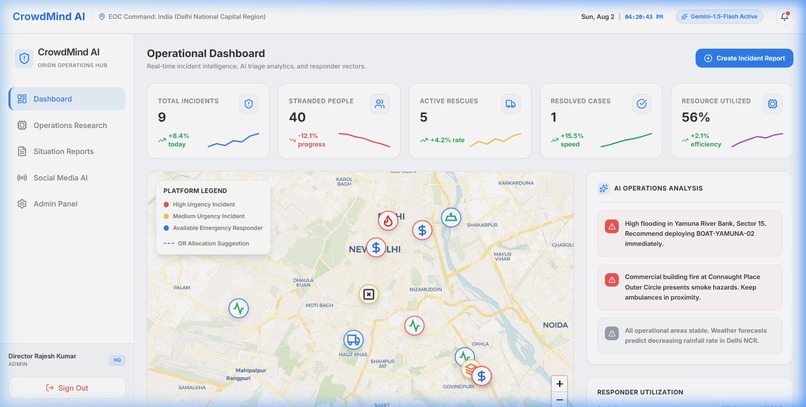Open the notifications bell

coord(784,16)
